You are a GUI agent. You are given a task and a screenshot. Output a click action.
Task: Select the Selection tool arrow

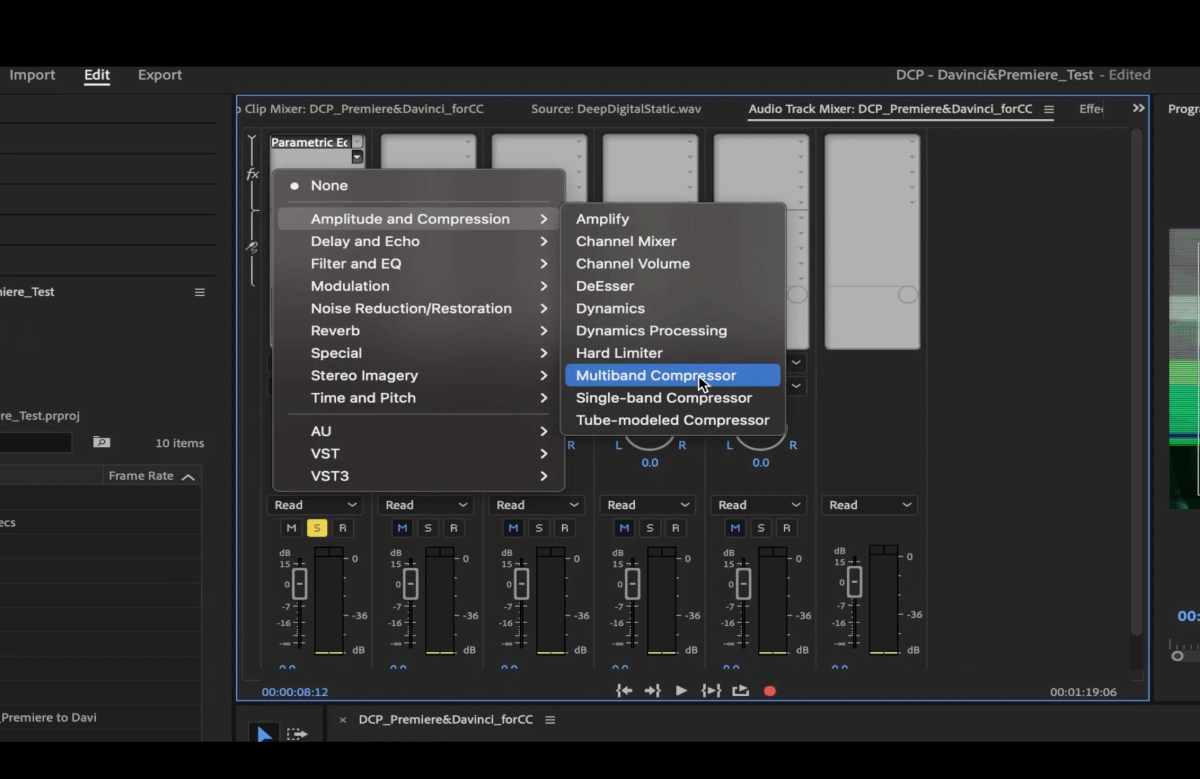coord(264,735)
